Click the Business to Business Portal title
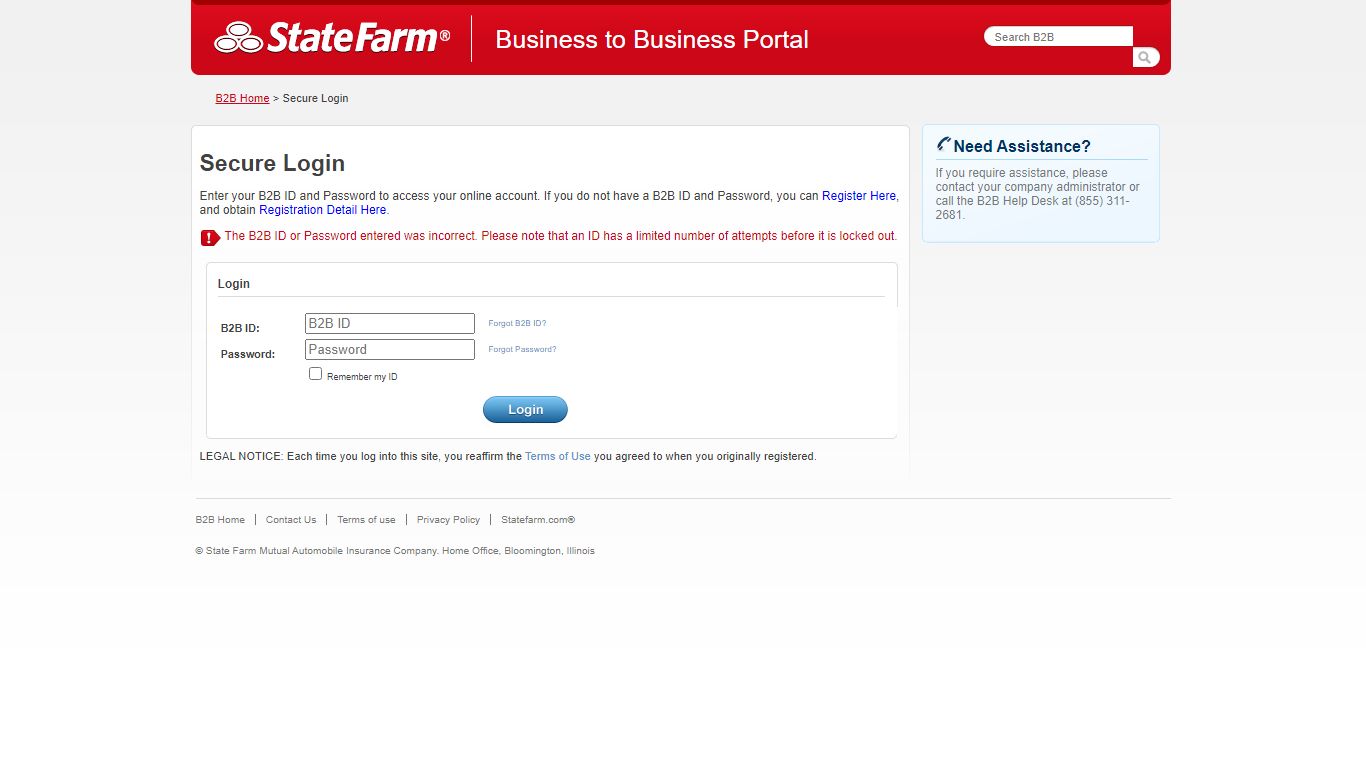Screen dimensions: 1366x768 [652, 39]
